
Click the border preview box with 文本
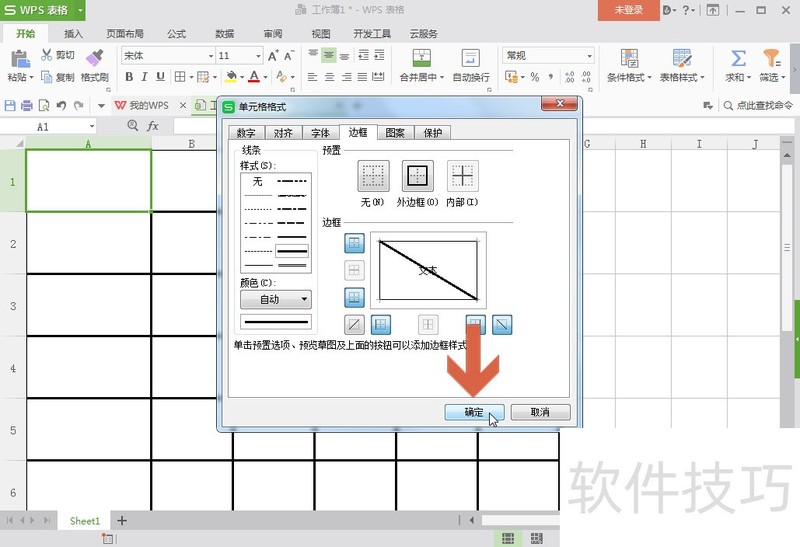coord(428,270)
